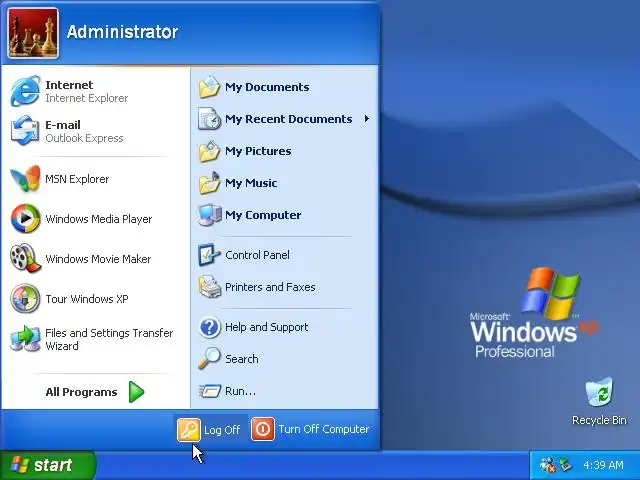Open the Recycle Bin desktop icon
The width and height of the screenshot is (640, 480).
pos(599,392)
